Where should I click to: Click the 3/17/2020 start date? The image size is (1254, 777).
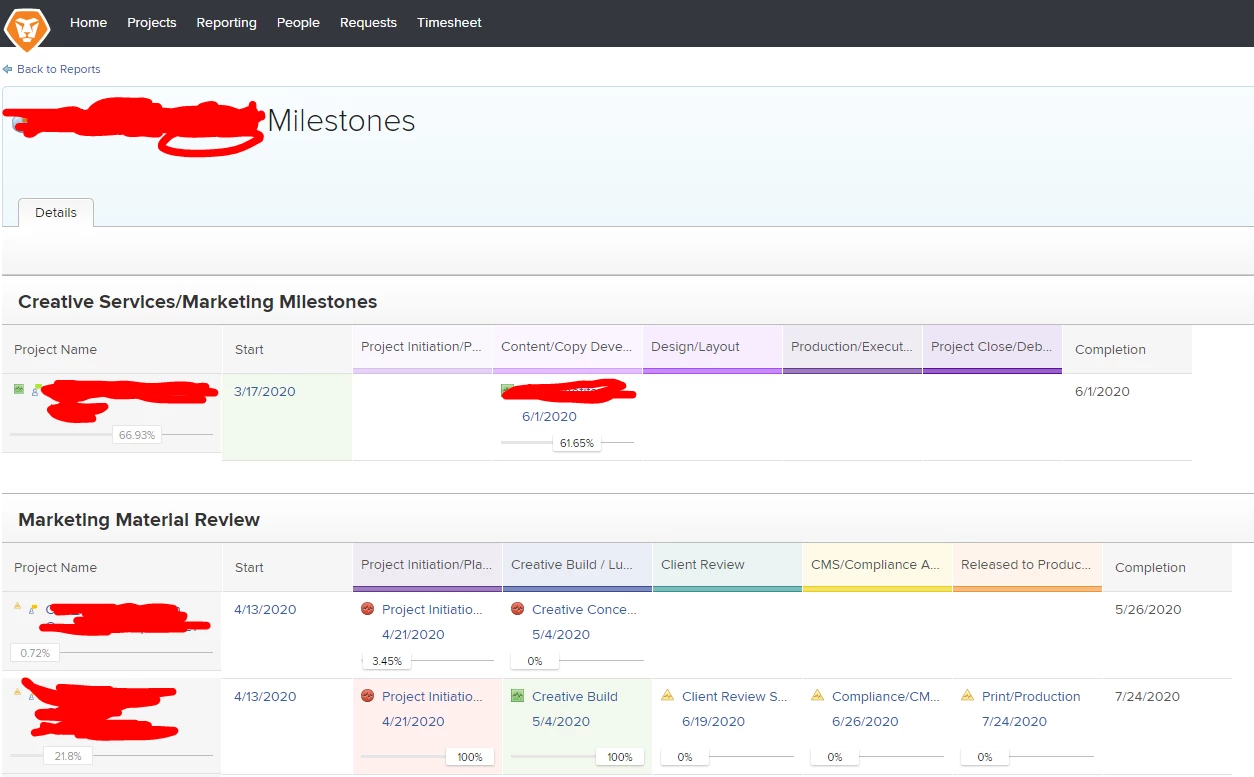point(265,391)
